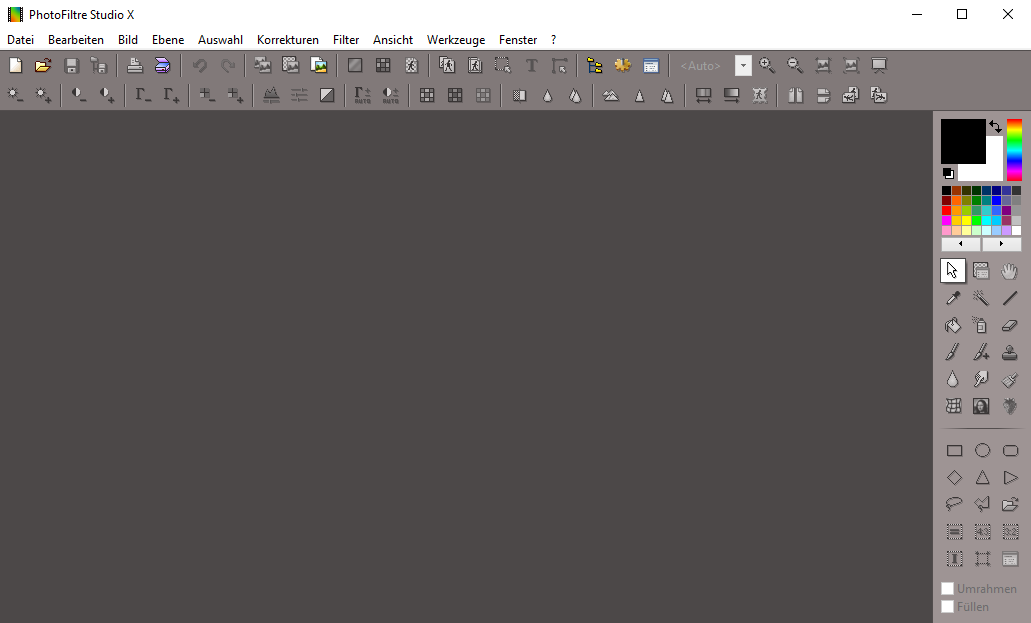Enable the Füllen checkbox
The width and height of the screenshot is (1031, 623).
click(x=947, y=607)
